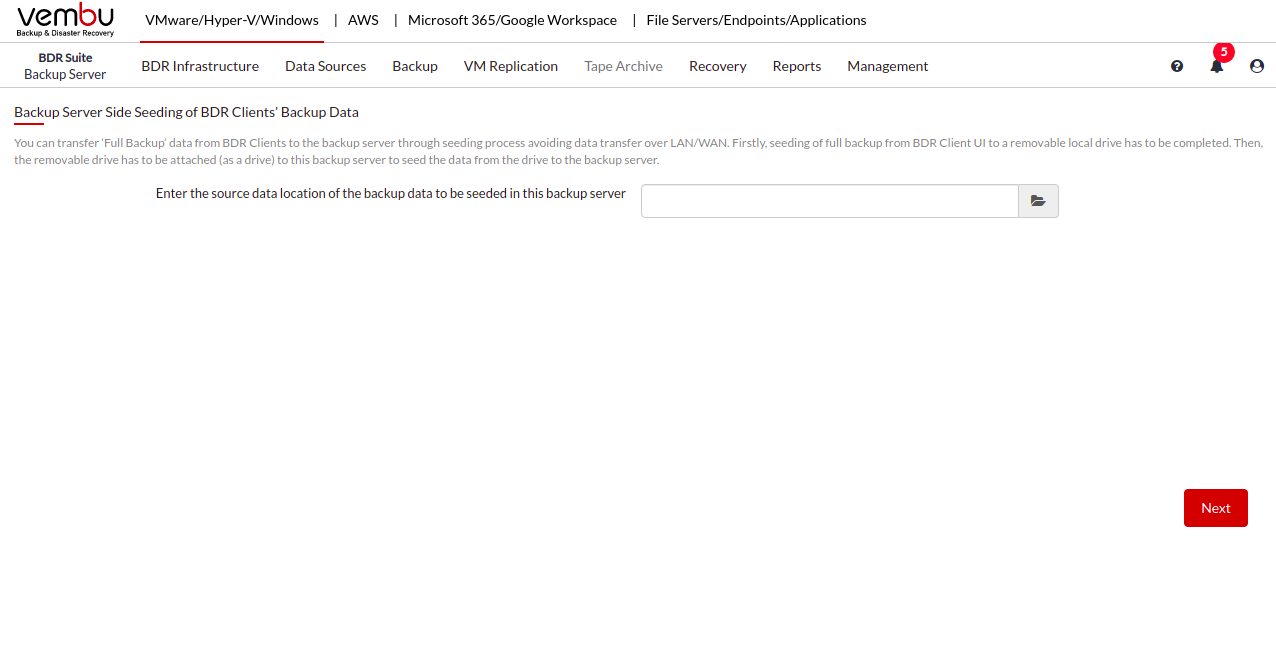
Task: Open Microsoft 365/Google Workspace tab
Action: pos(512,20)
